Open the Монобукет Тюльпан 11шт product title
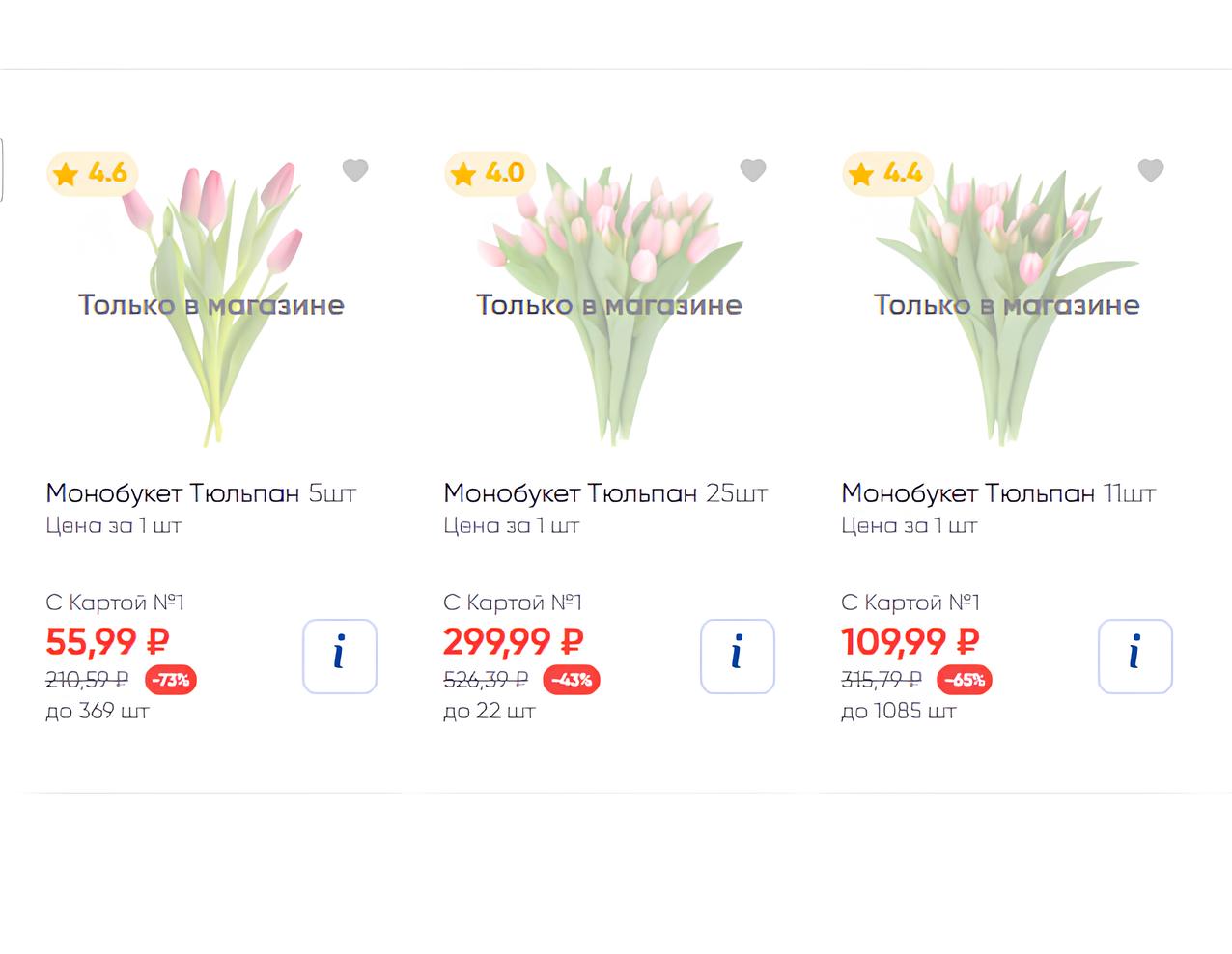The image size is (1232, 954). point(998,493)
